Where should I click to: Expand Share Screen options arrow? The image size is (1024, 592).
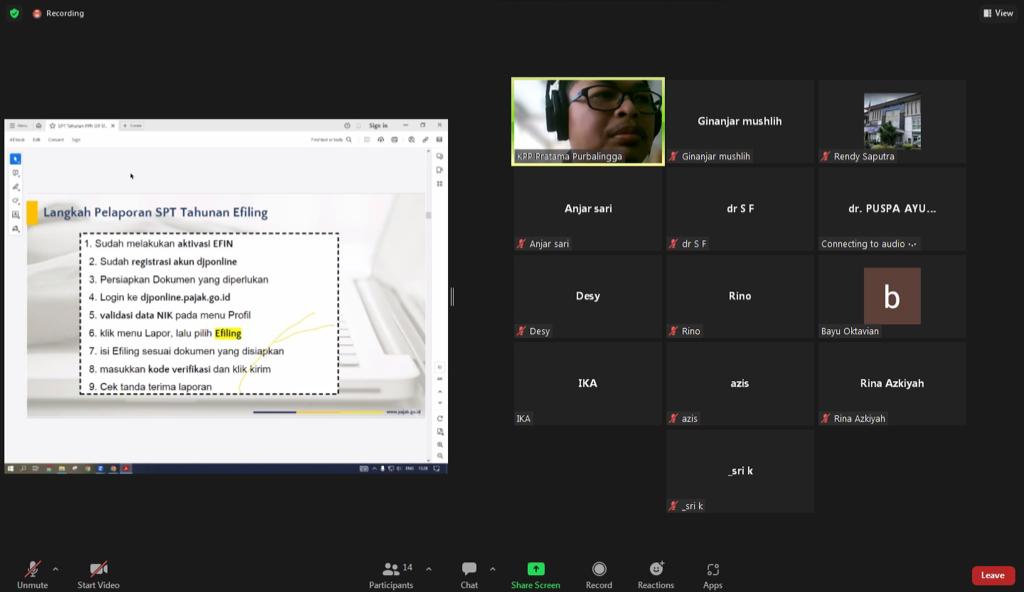[x=492, y=569]
